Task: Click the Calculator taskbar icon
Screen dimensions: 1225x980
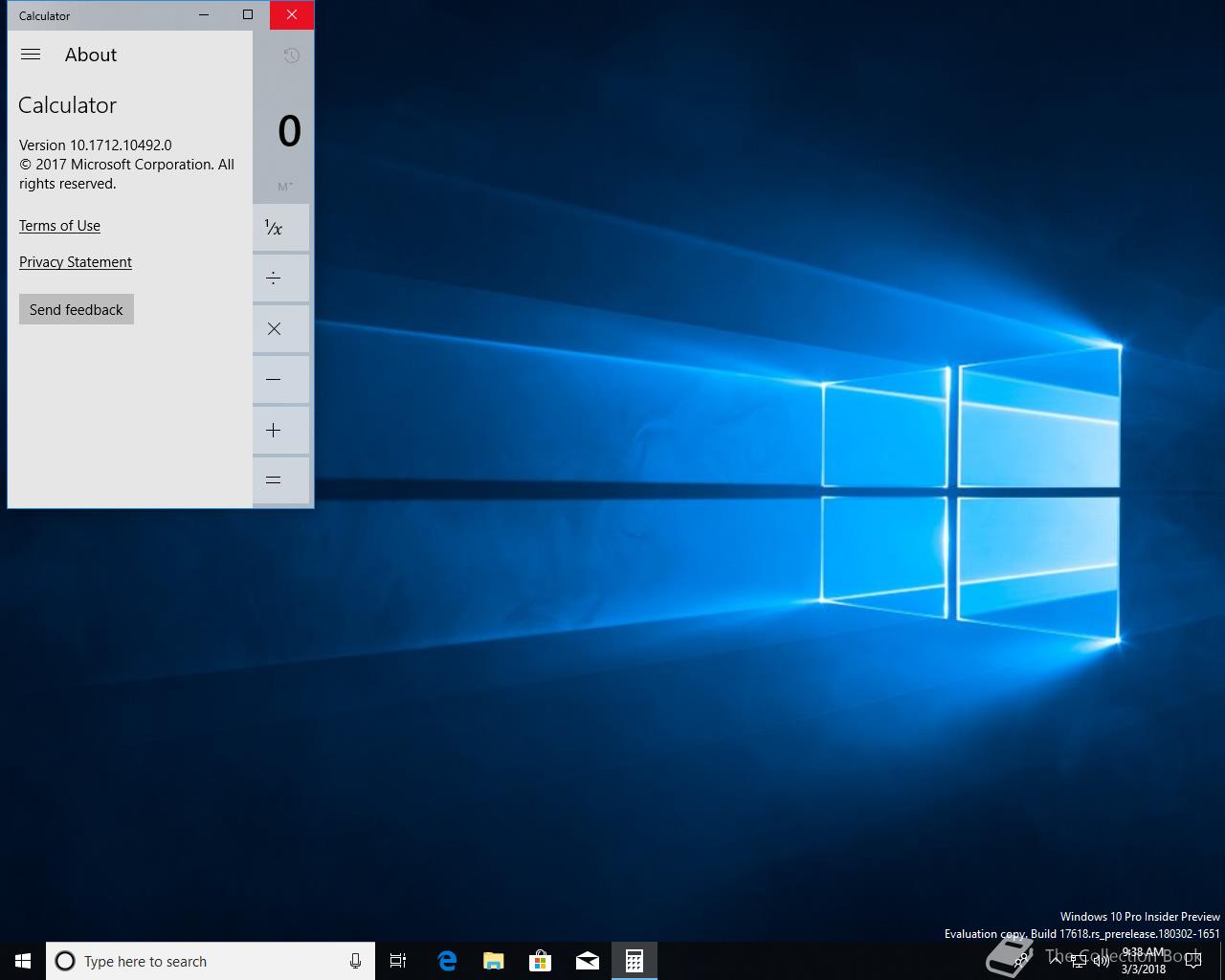Action: (634, 961)
